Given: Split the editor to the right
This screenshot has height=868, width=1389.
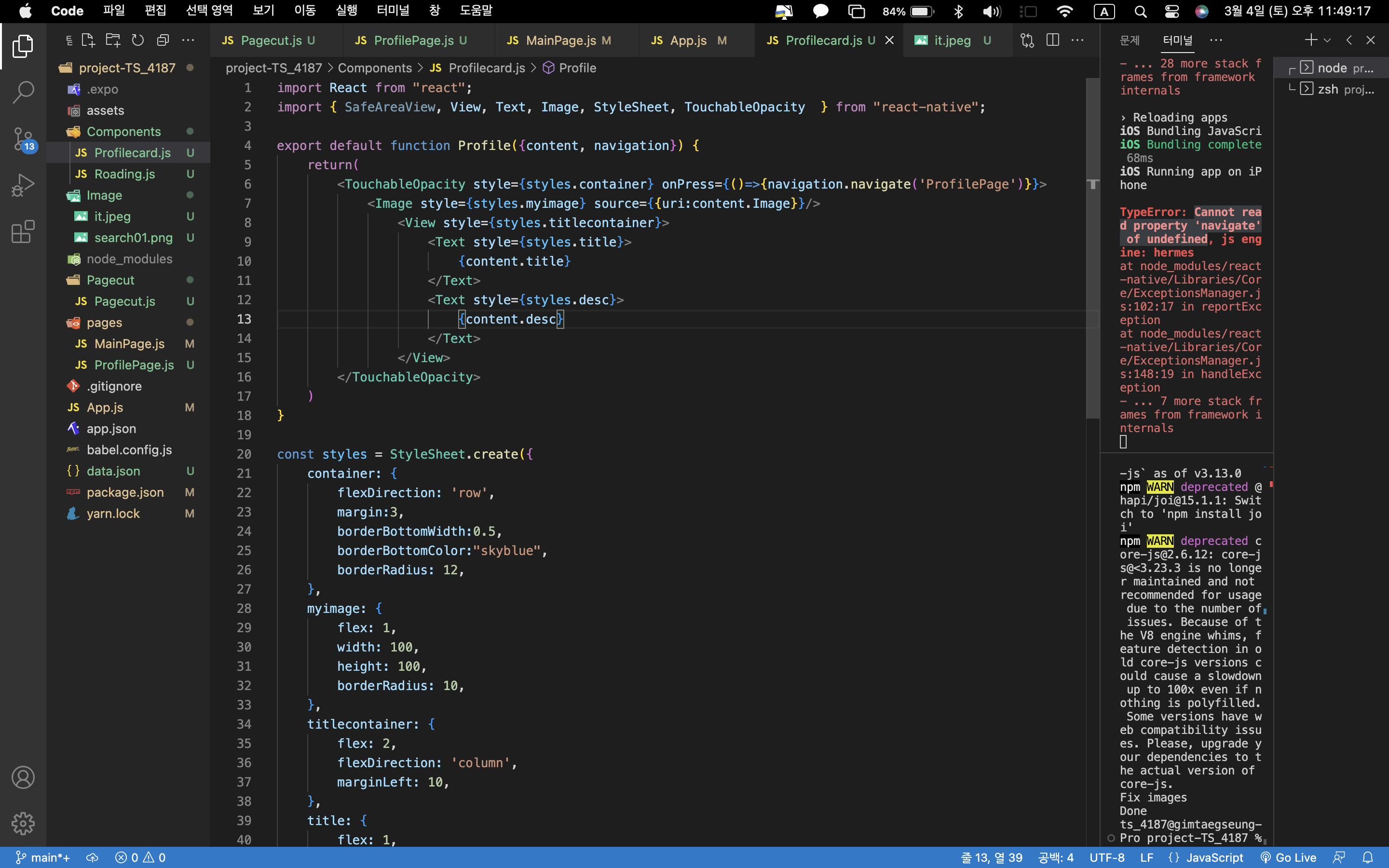Looking at the screenshot, I should [x=1053, y=40].
